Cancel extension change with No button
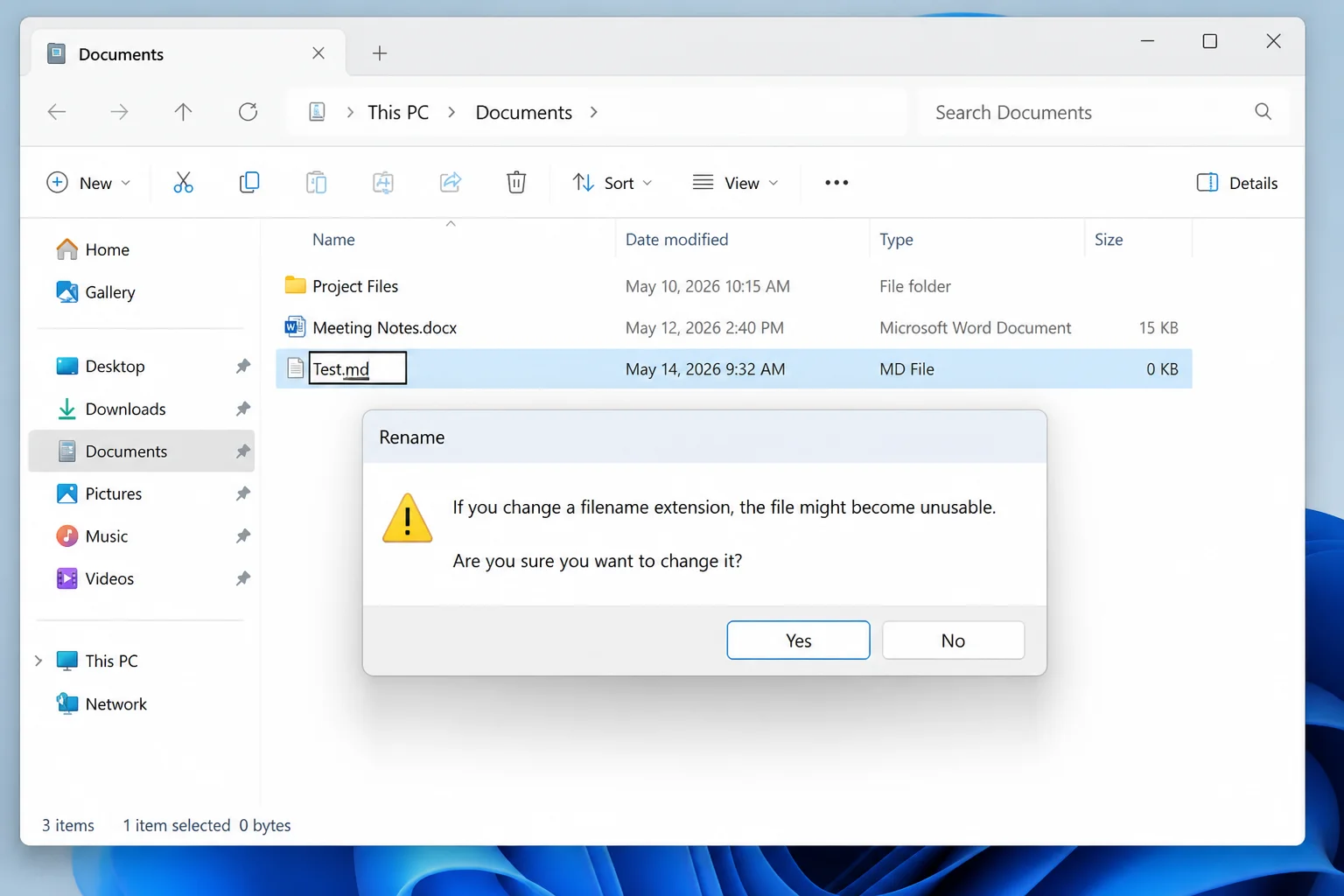This screenshot has height=896, width=1344. pyautogui.click(x=953, y=640)
